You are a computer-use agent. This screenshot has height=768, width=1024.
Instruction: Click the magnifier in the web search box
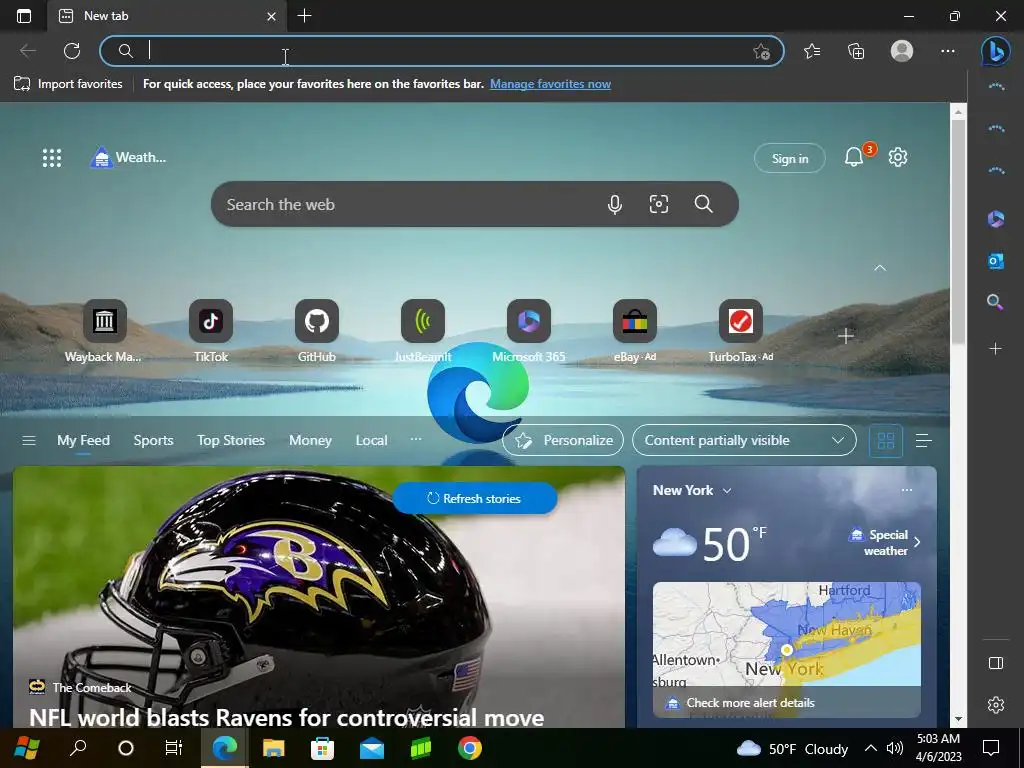(x=703, y=204)
